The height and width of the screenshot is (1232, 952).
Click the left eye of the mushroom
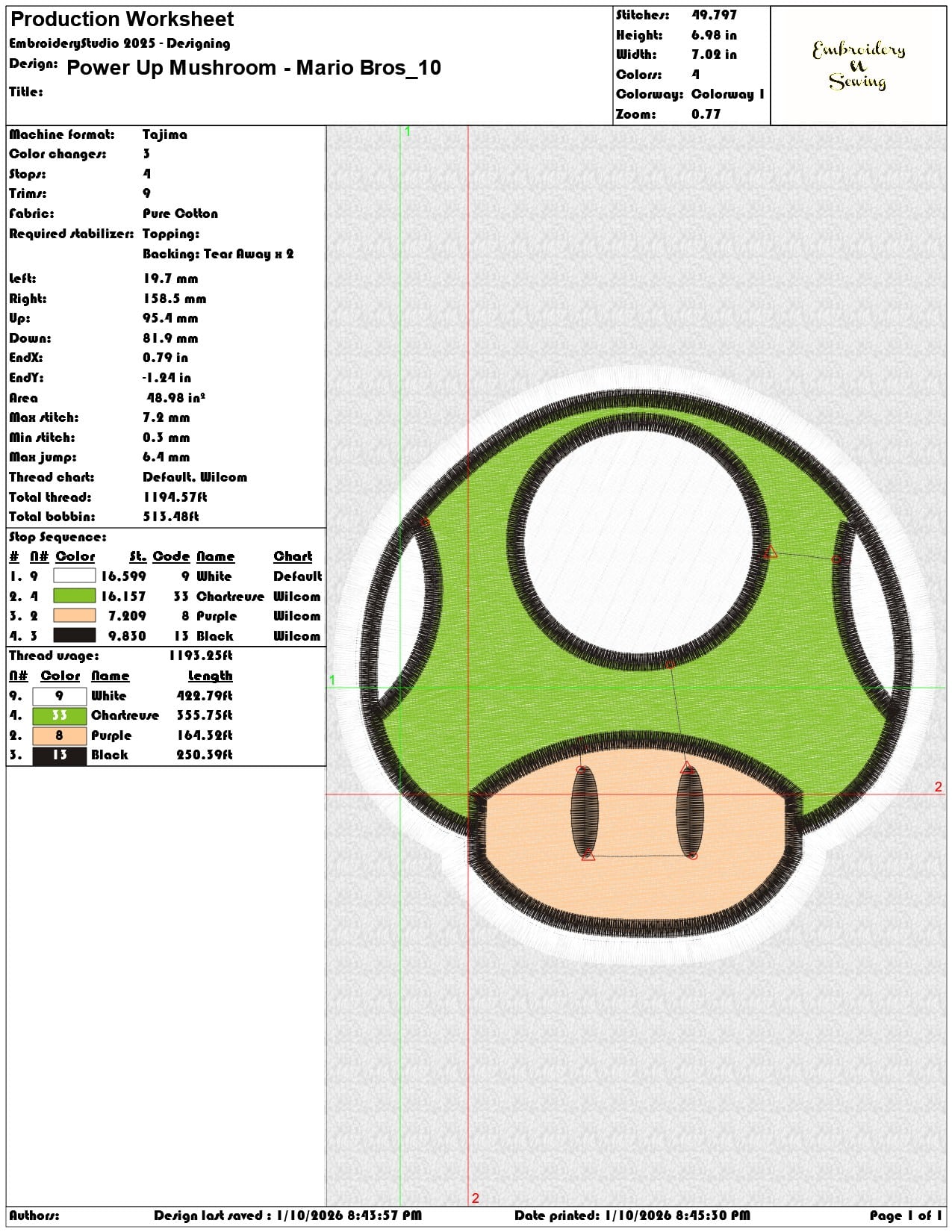pyautogui.click(x=585, y=812)
